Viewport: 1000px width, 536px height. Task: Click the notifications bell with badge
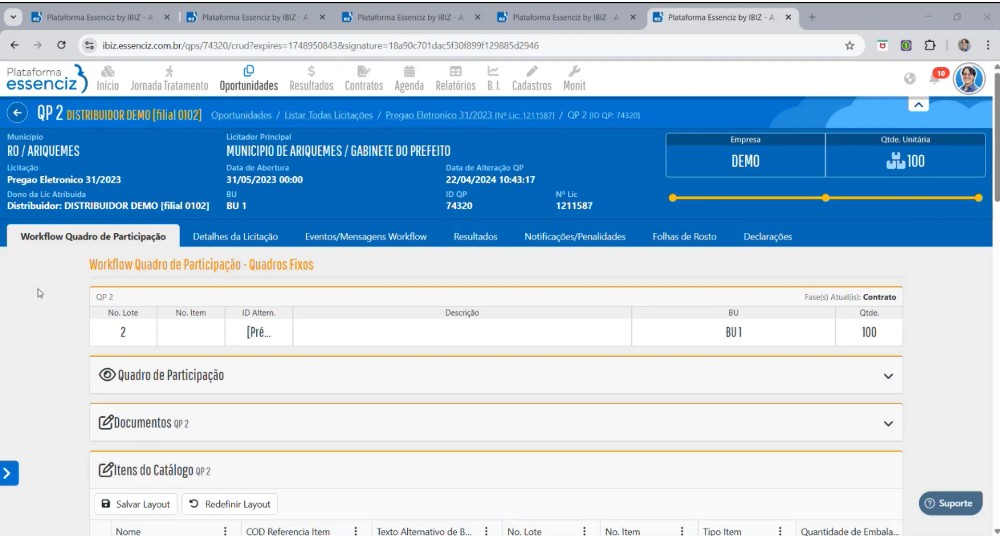pyautogui.click(x=937, y=78)
